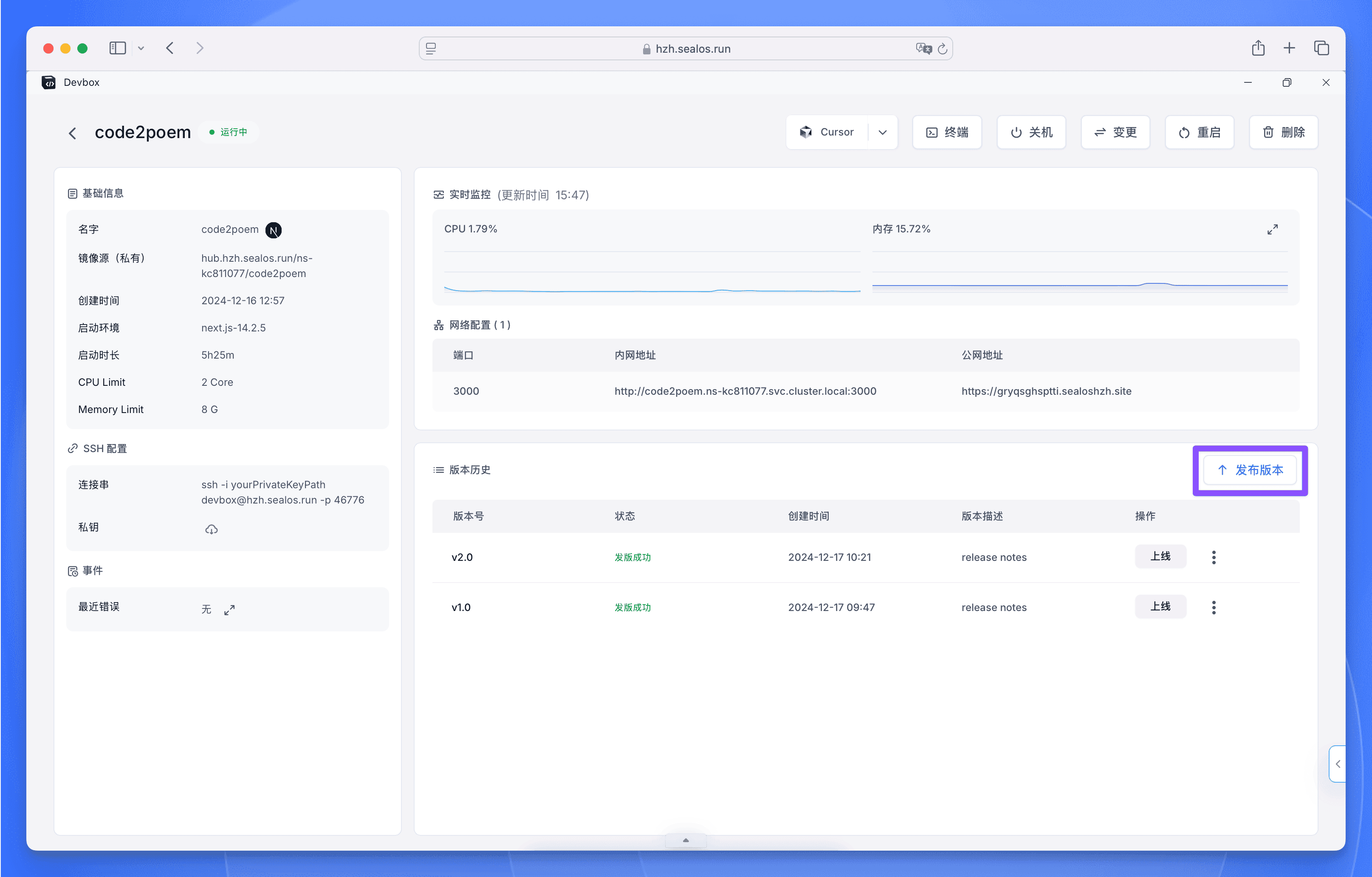1372x877 pixels.
Task: Expand the recent errors event details
Action: tap(229, 610)
